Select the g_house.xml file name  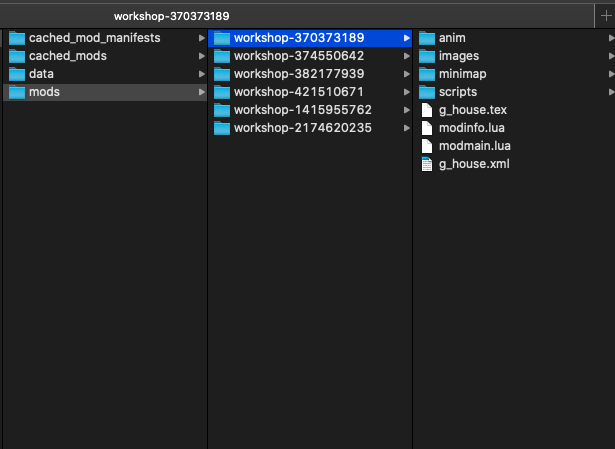tap(474, 164)
